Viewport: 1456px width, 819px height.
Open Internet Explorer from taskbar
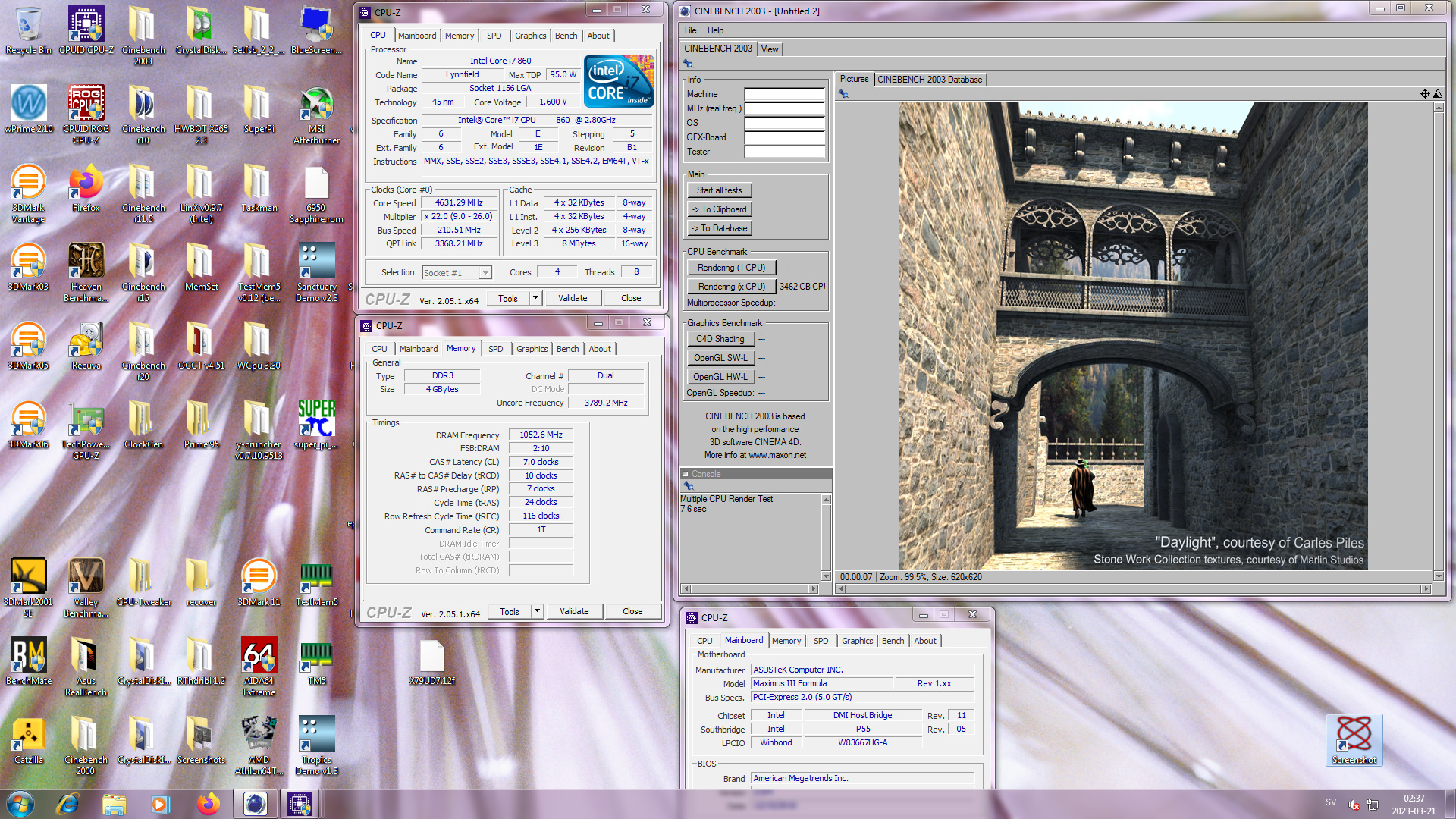(67, 804)
